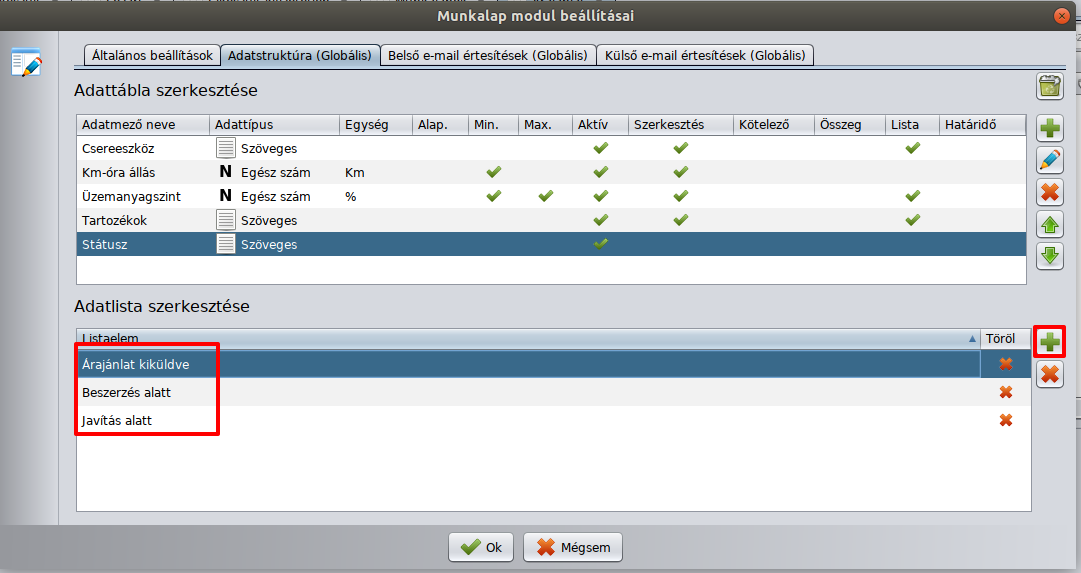Switch to Belső e-mail értesítések tab
This screenshot has height=573, width=1081.
pyautogui.click(x=489, y=55)
